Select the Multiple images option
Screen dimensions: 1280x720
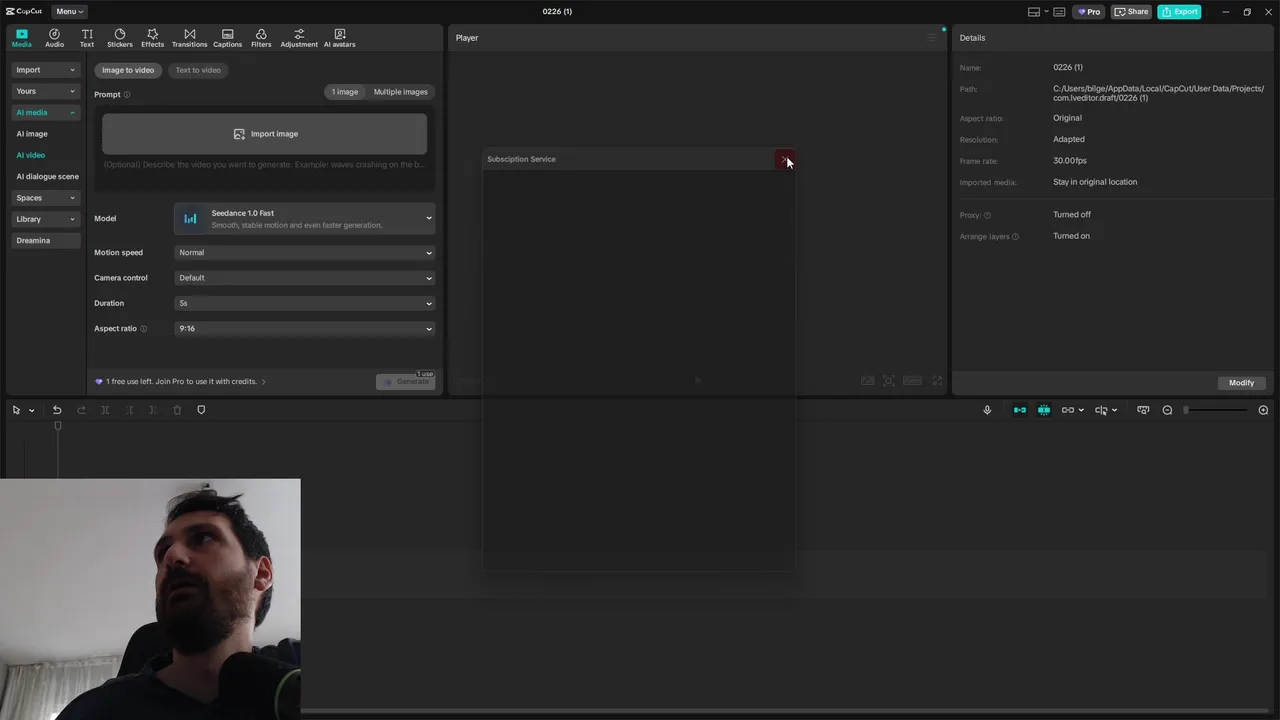(x=400, y=92)
